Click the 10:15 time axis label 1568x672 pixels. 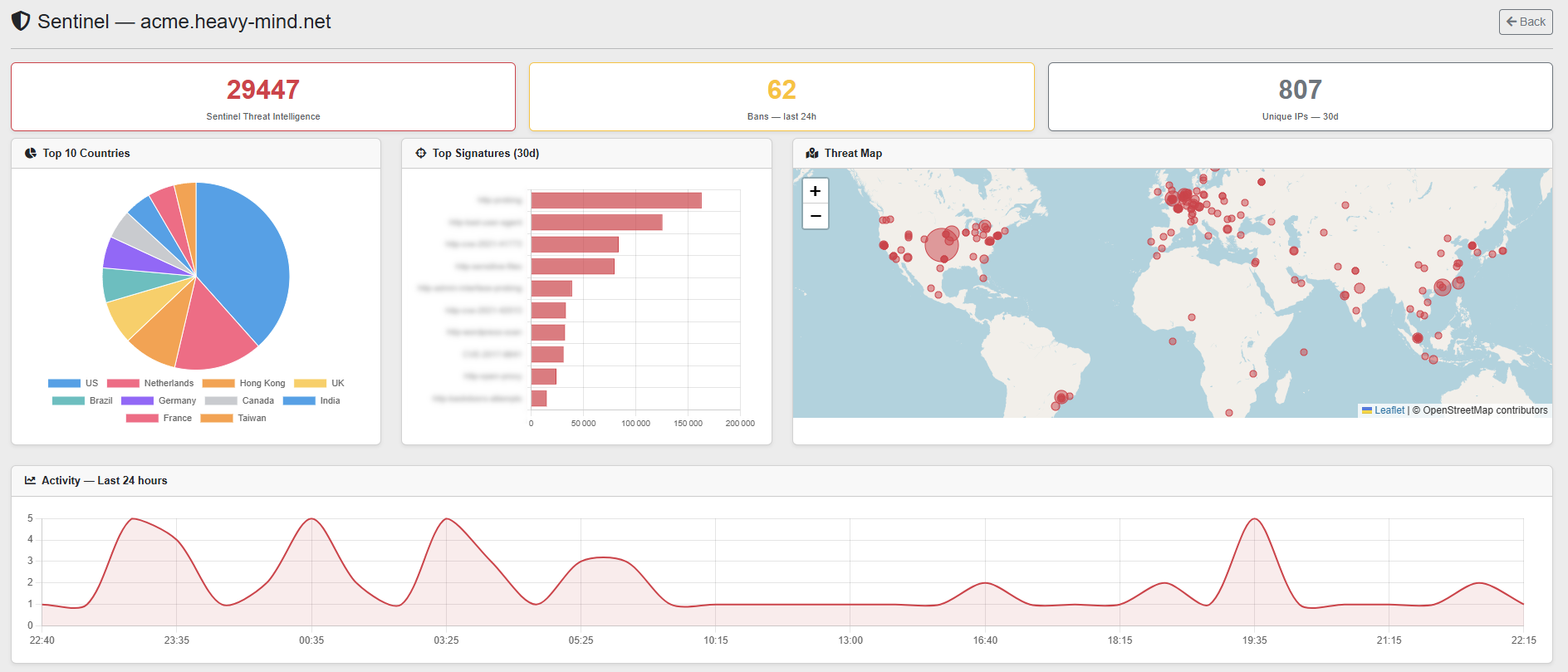pyautogui.click(x=716, y=640)
